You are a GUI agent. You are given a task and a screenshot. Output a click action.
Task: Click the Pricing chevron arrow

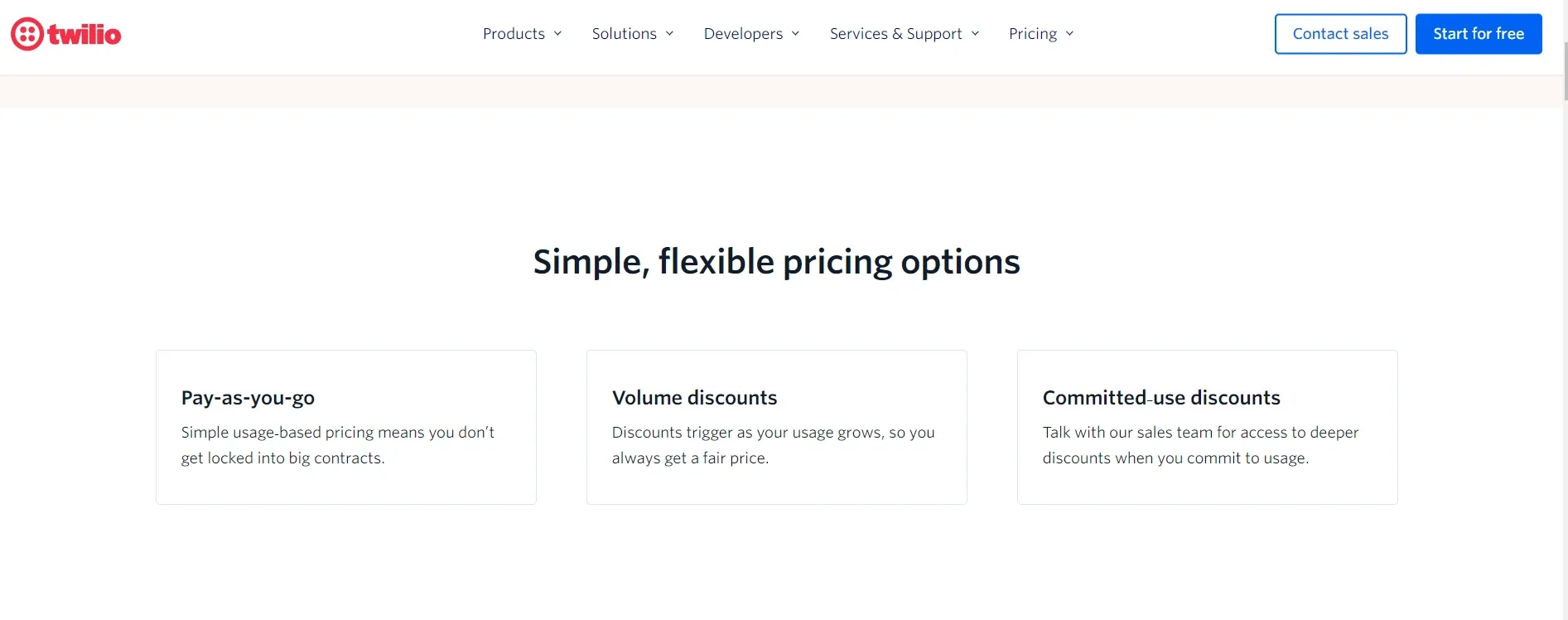[1069, 34]
